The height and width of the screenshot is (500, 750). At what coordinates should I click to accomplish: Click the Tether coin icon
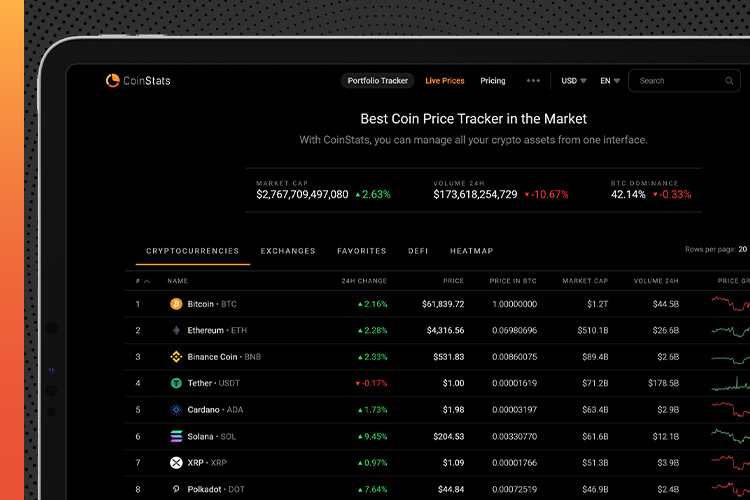click(176, 383)
